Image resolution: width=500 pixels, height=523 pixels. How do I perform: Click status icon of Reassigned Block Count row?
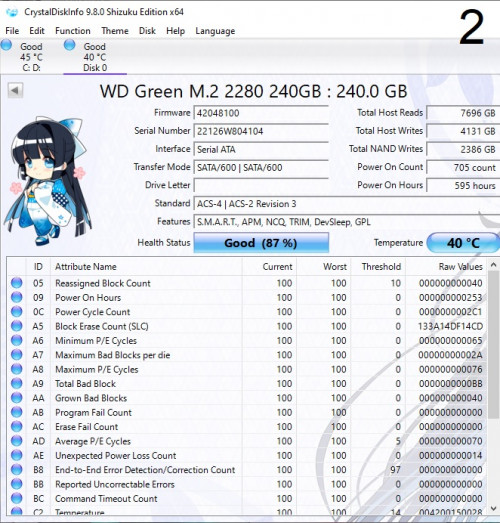click(16, 283)
